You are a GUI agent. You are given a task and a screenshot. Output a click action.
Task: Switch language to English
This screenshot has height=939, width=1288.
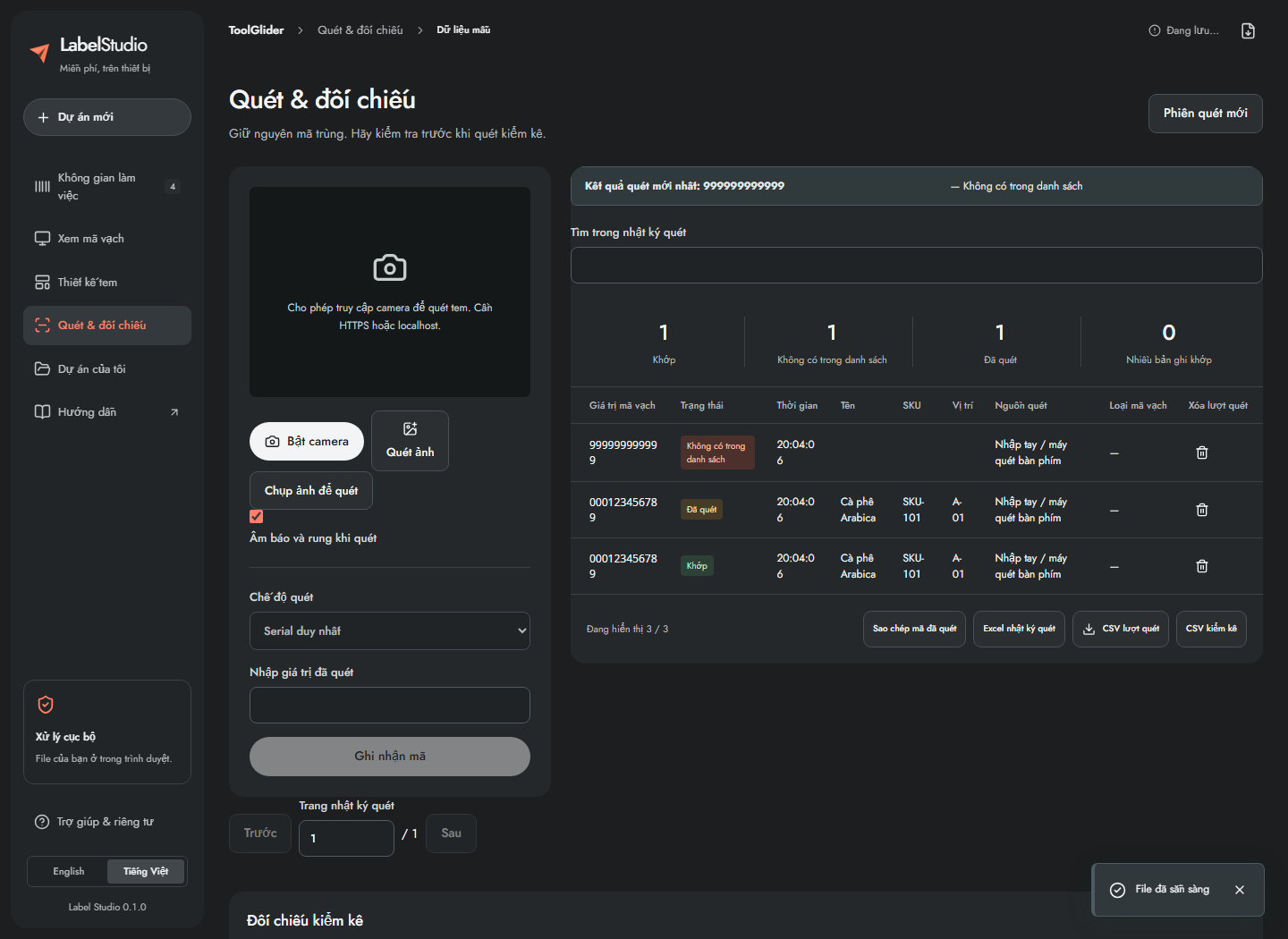(69, 871)
